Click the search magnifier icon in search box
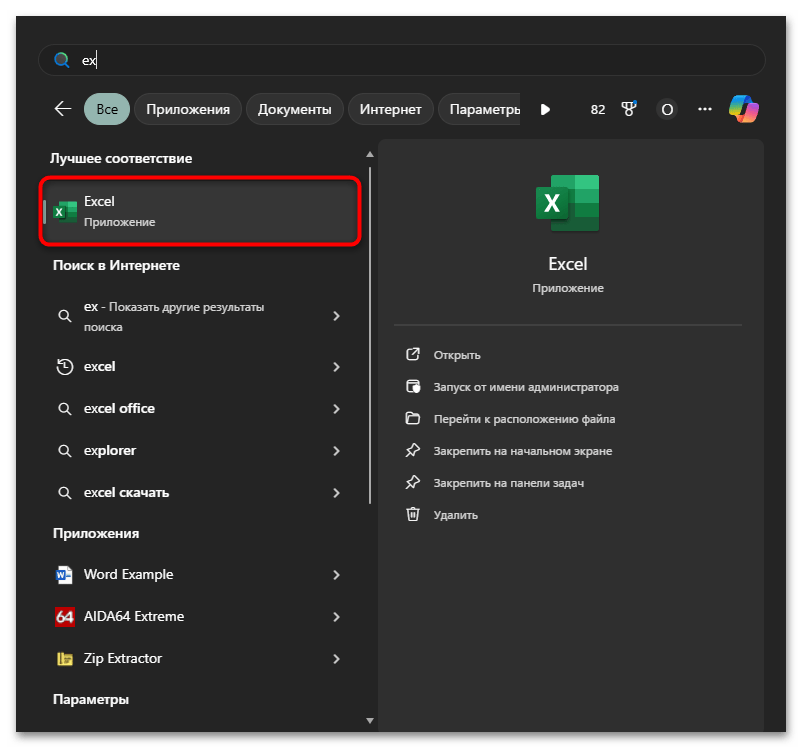Viewport: 802px width, 748px height. tap(62, 60)
